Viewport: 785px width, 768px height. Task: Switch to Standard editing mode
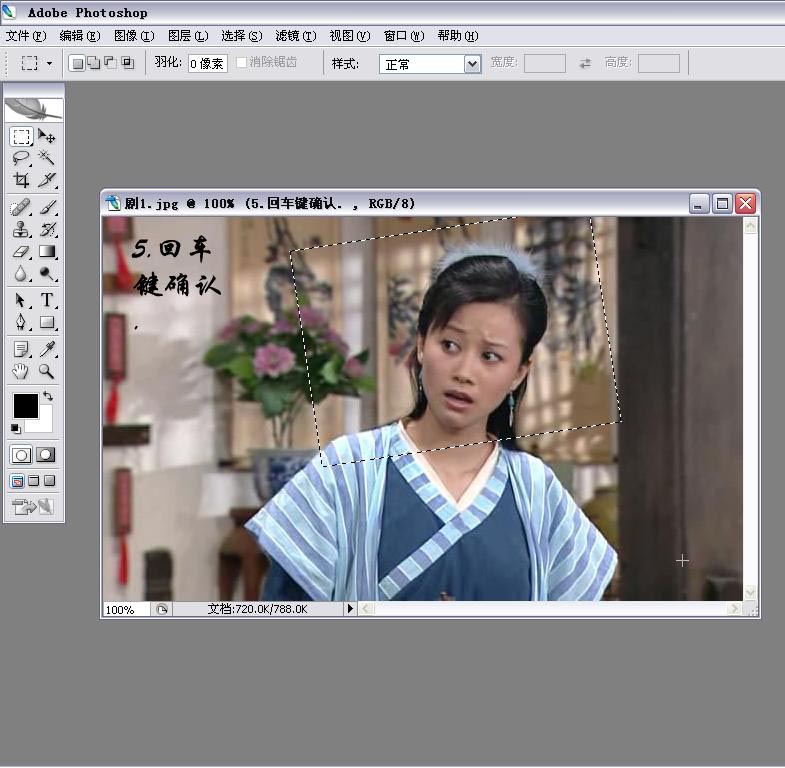[x=21, y=455]
